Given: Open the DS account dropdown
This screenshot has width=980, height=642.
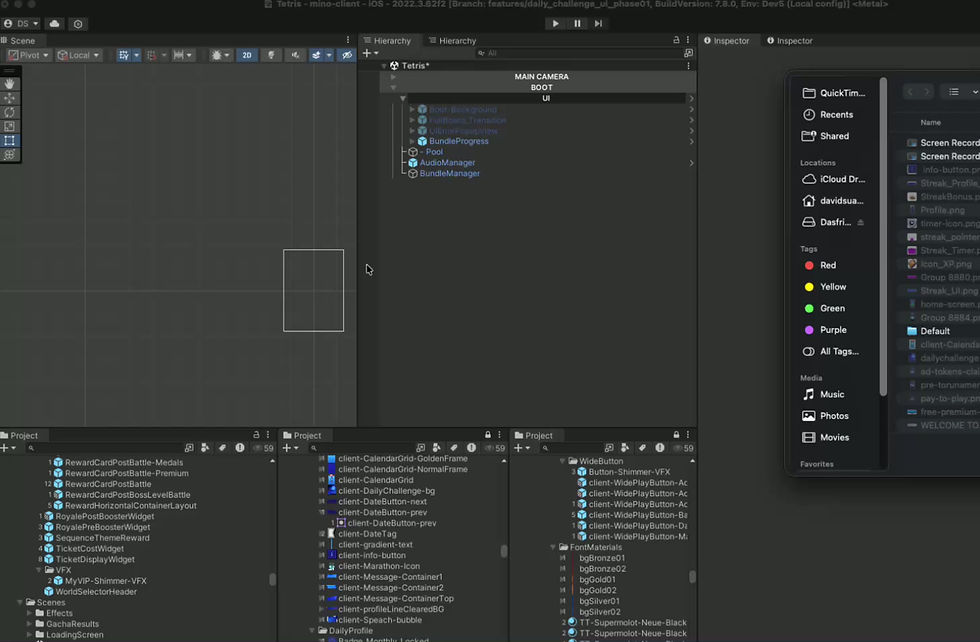Looking at the screenshot, I should point(21,24).
